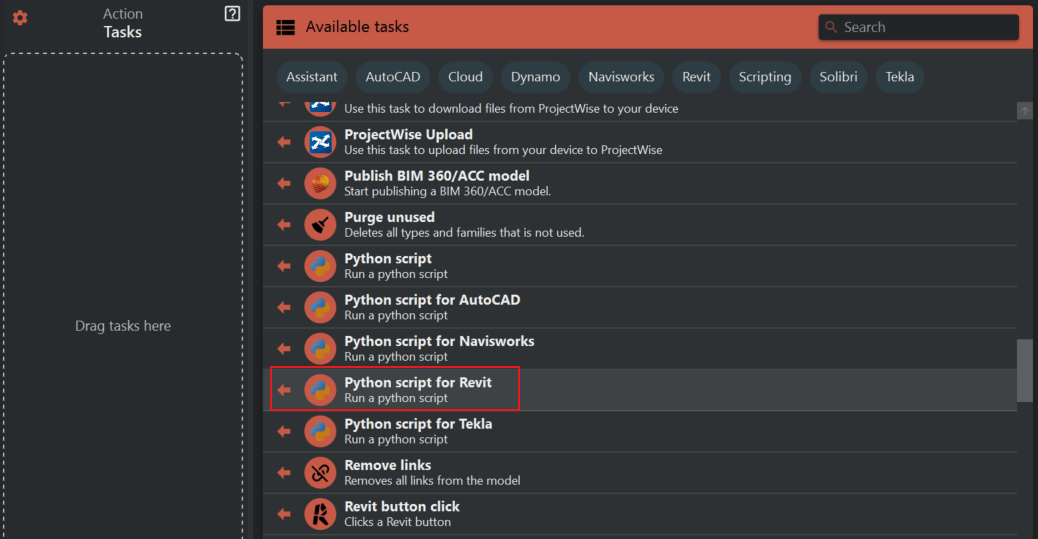1038x539 pixels.
Task: Click the 'Available tasks' header title
Action: (x=357, y=27)
